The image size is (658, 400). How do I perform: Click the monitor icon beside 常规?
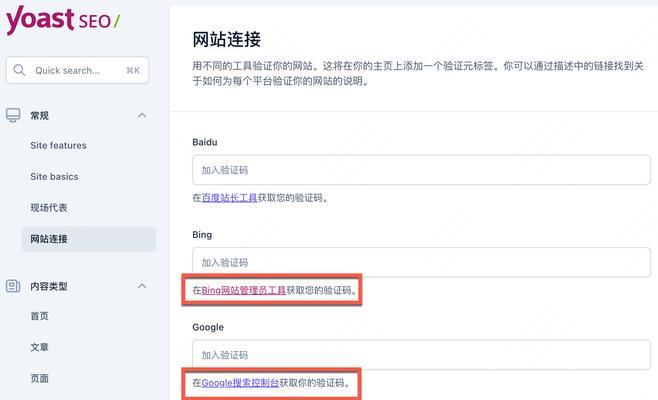click(13, 115)
